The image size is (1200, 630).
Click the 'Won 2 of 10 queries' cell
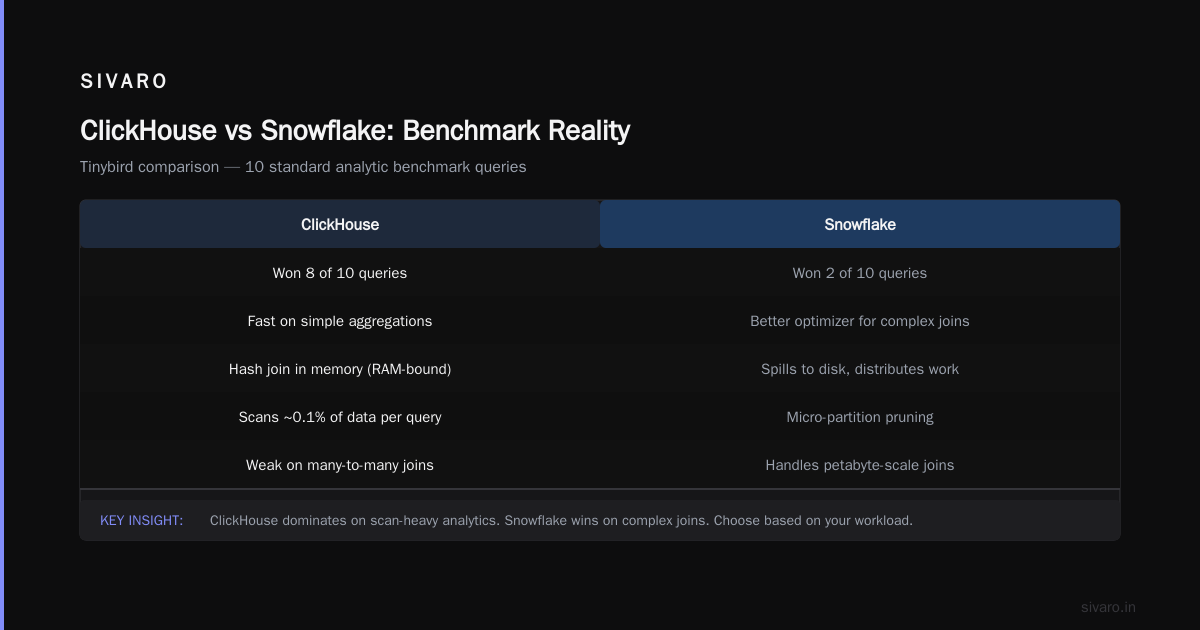pos(860,273)
